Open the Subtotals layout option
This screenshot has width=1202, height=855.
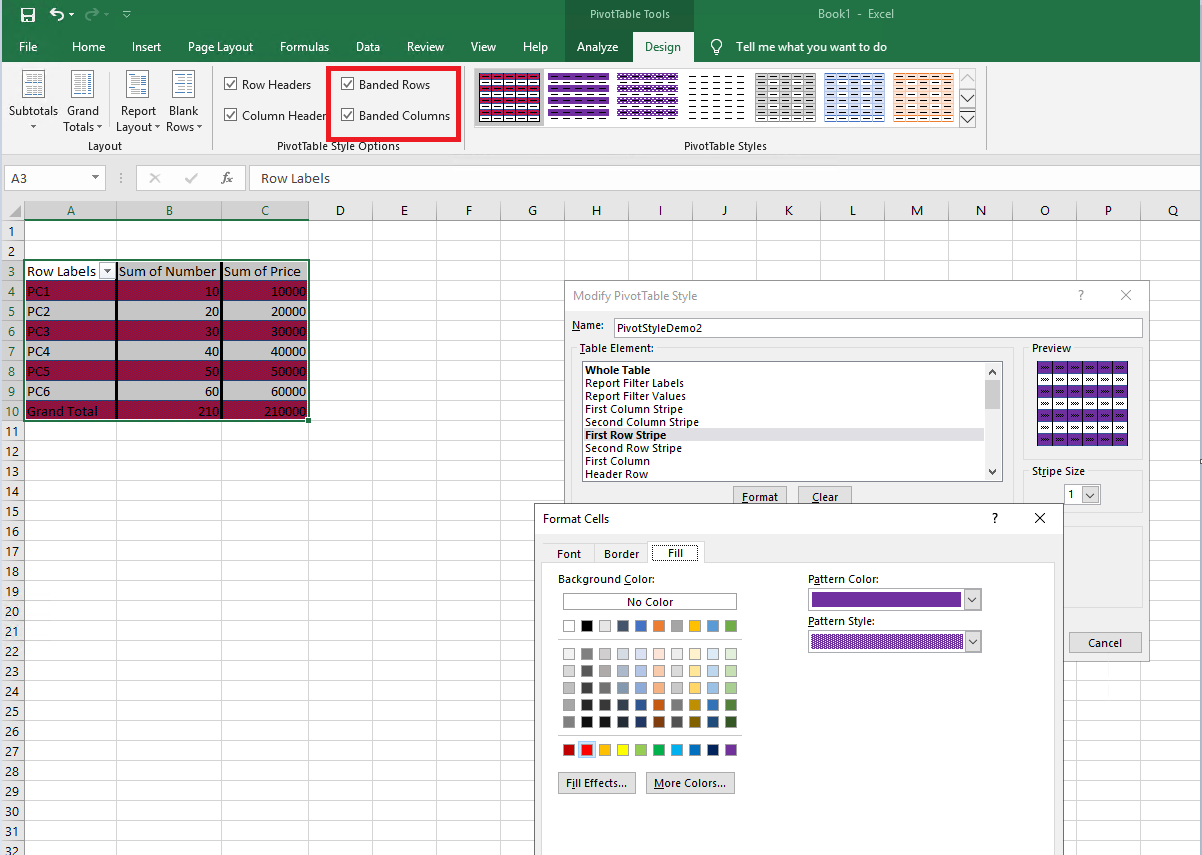[x=33, y=101]
